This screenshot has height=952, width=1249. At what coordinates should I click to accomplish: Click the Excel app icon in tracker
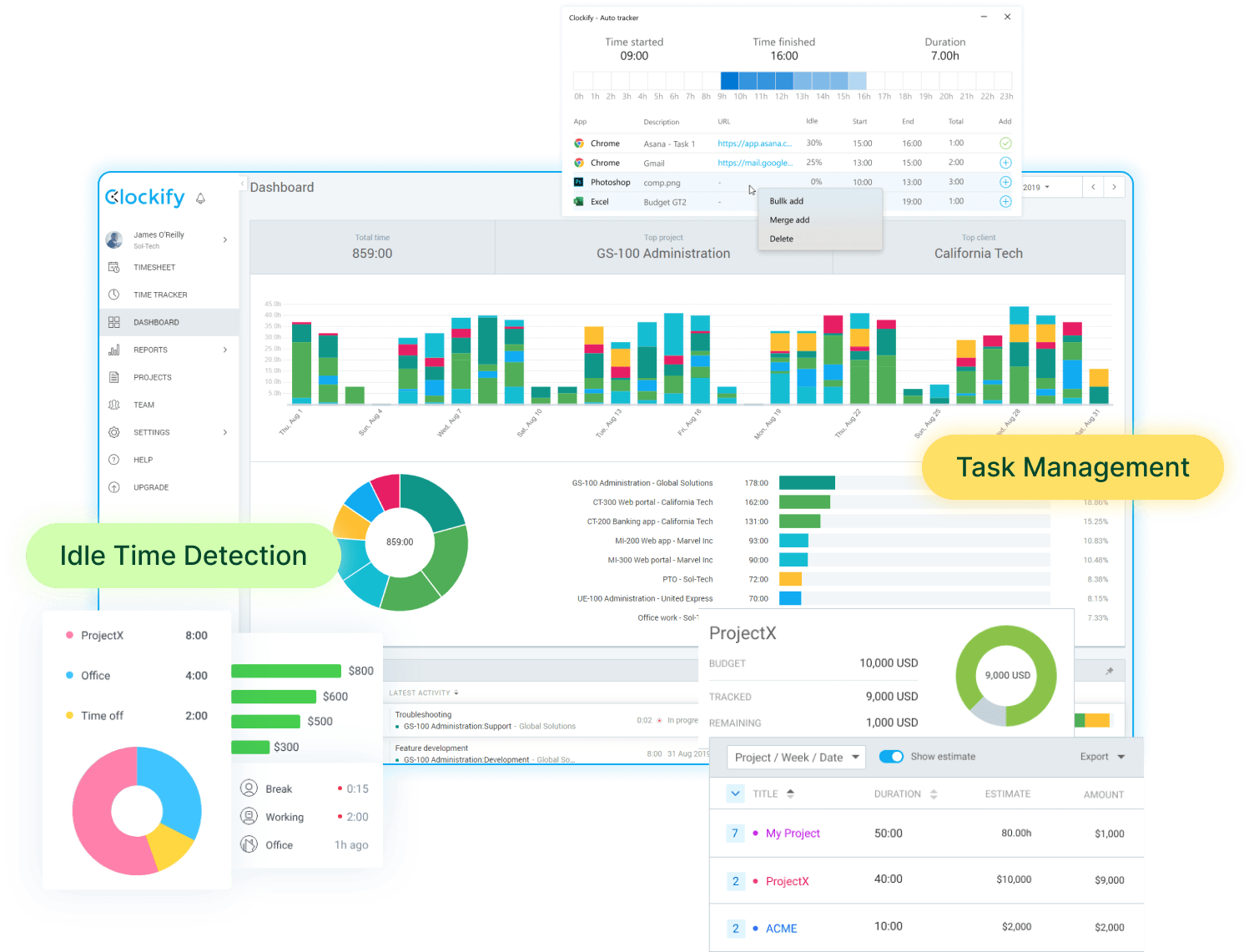tap(578, 201)
